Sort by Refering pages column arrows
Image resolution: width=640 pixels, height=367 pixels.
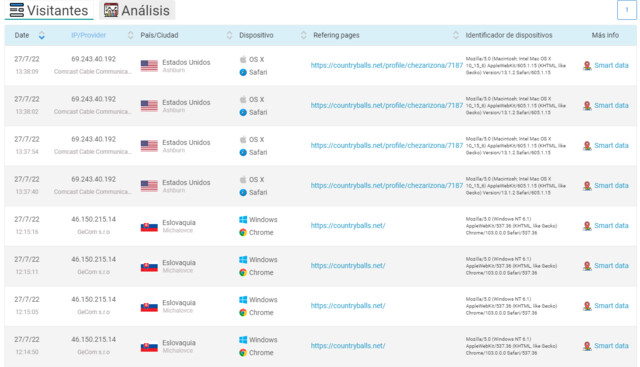pos(456,36)
